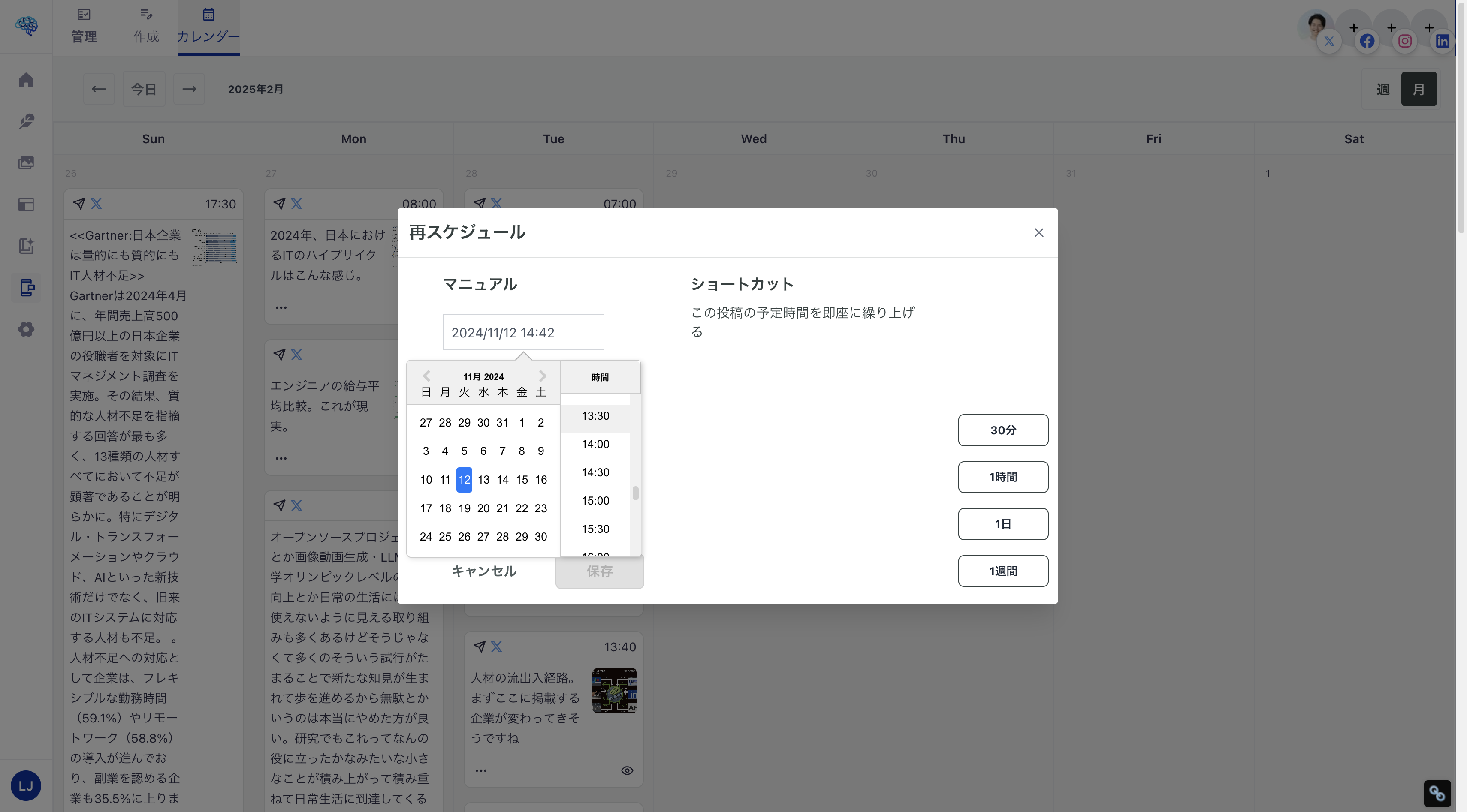Screen dimensions: 1467x812
Task: Open the home sidebar icon
Action: pos(26,80)
